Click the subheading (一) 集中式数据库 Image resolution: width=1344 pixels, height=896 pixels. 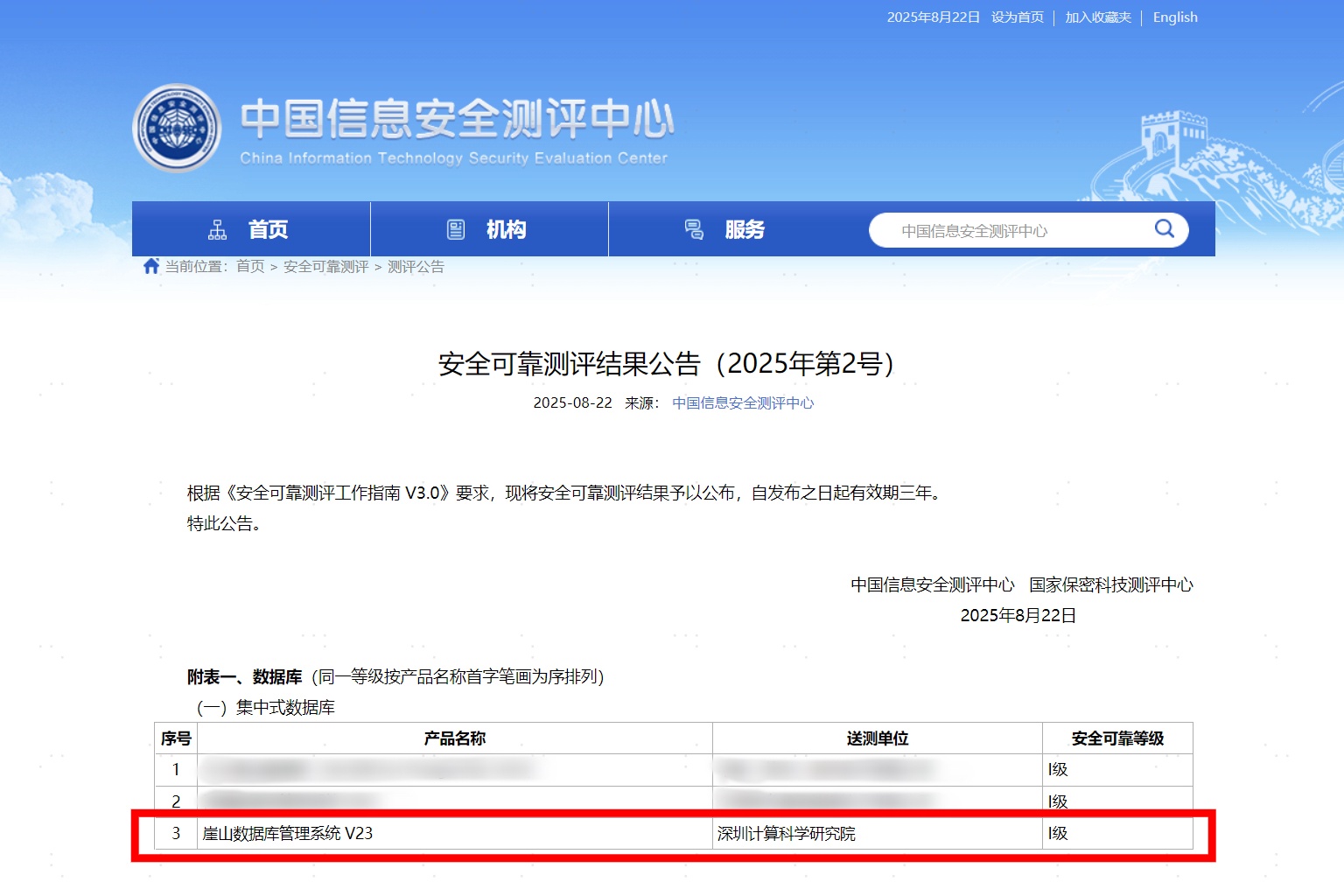(x=266, y=708)
